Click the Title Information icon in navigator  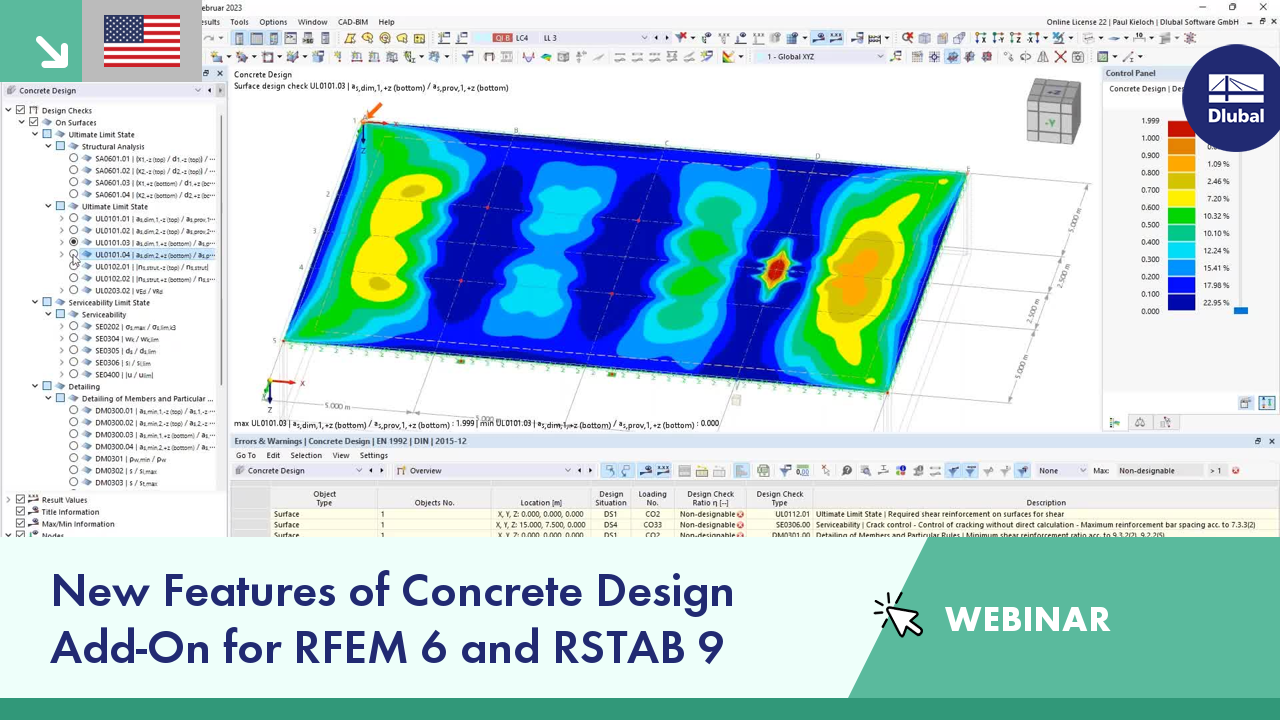point(33,511)
